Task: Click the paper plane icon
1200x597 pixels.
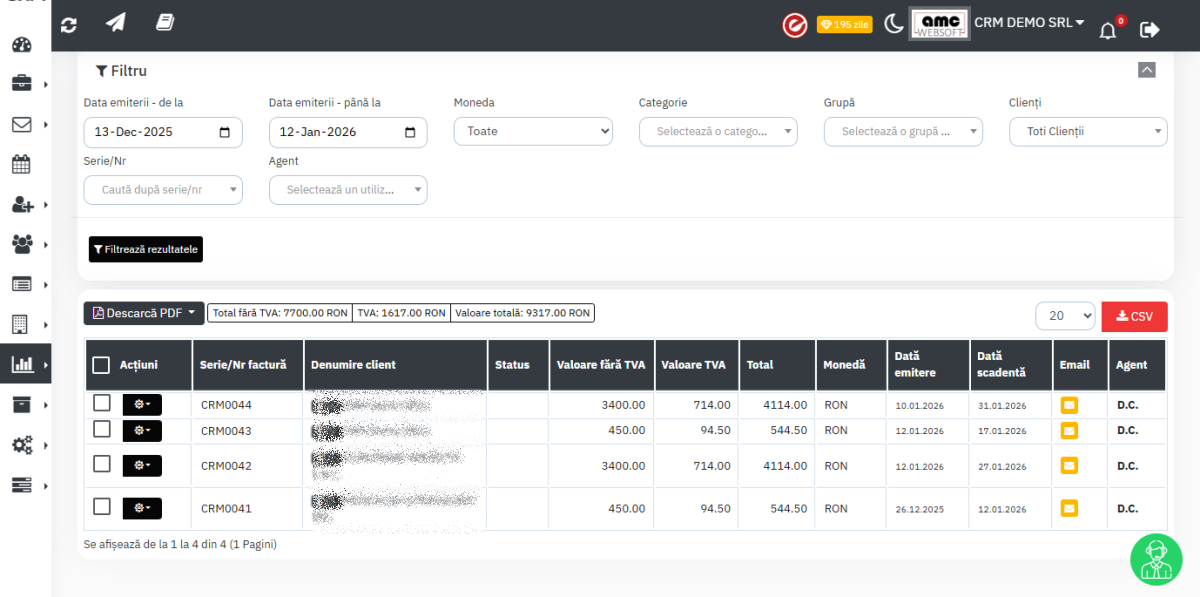Action: tap(116, 24)
